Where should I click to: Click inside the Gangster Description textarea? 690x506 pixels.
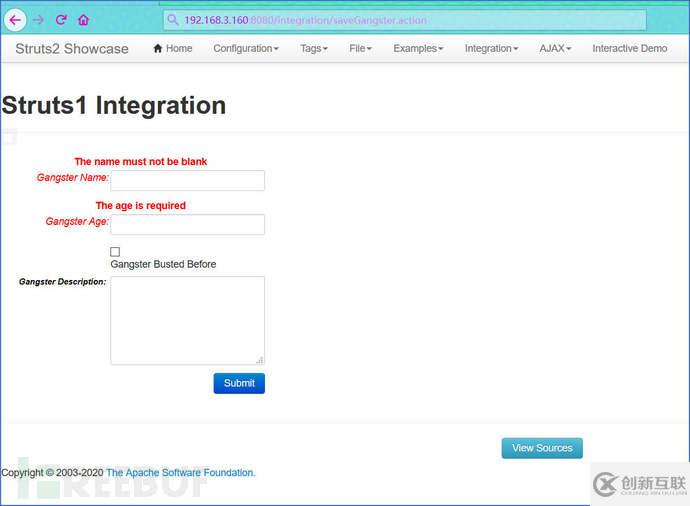[187, 320]
